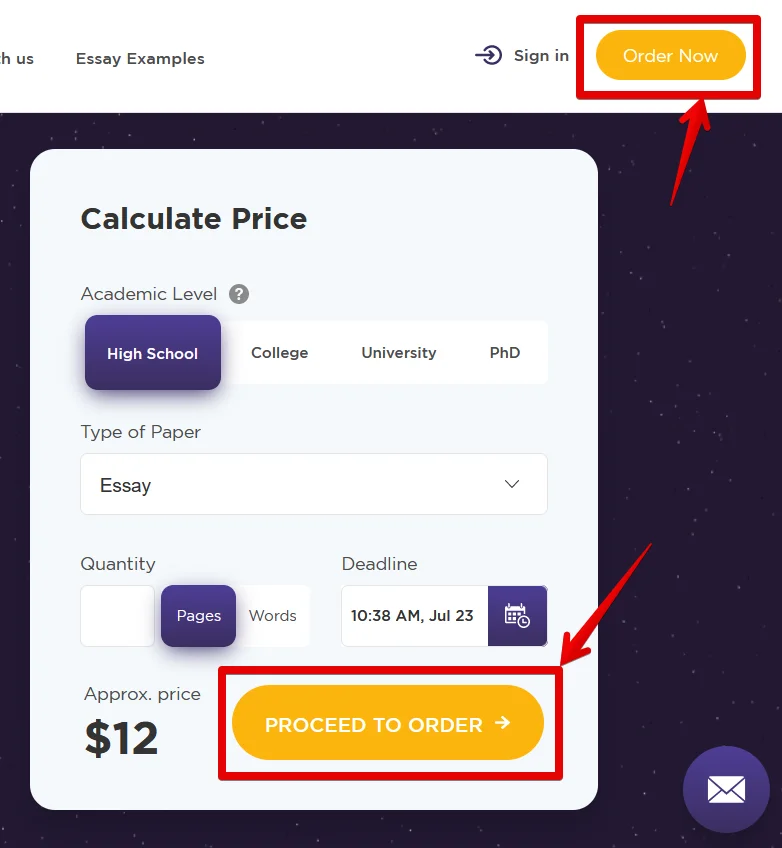The height and width of the screenshot is (848, 782).
Task: Click the Quantity input field
Action: click(118, 616)
